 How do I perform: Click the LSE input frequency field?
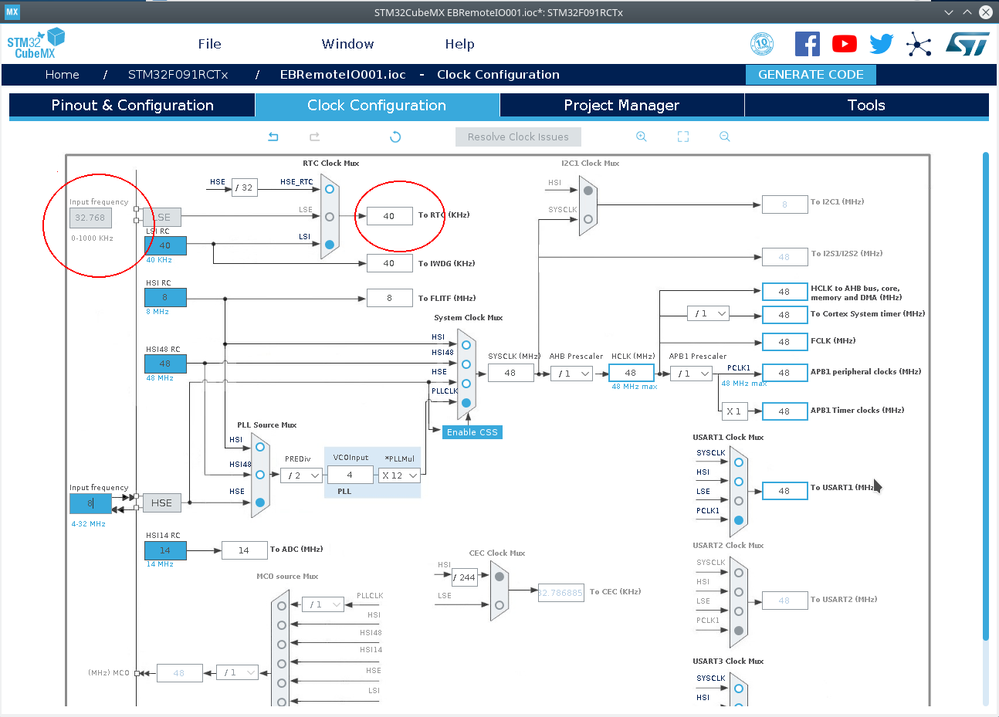90,218
